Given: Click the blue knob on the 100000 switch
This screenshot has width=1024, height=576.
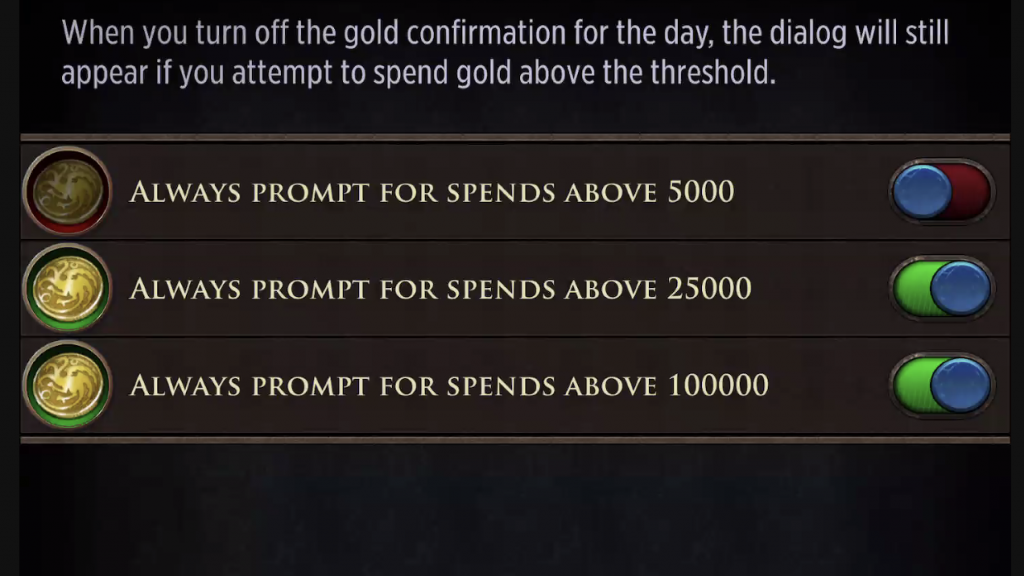Looking at the screenshot, I should tap(960, 385).
